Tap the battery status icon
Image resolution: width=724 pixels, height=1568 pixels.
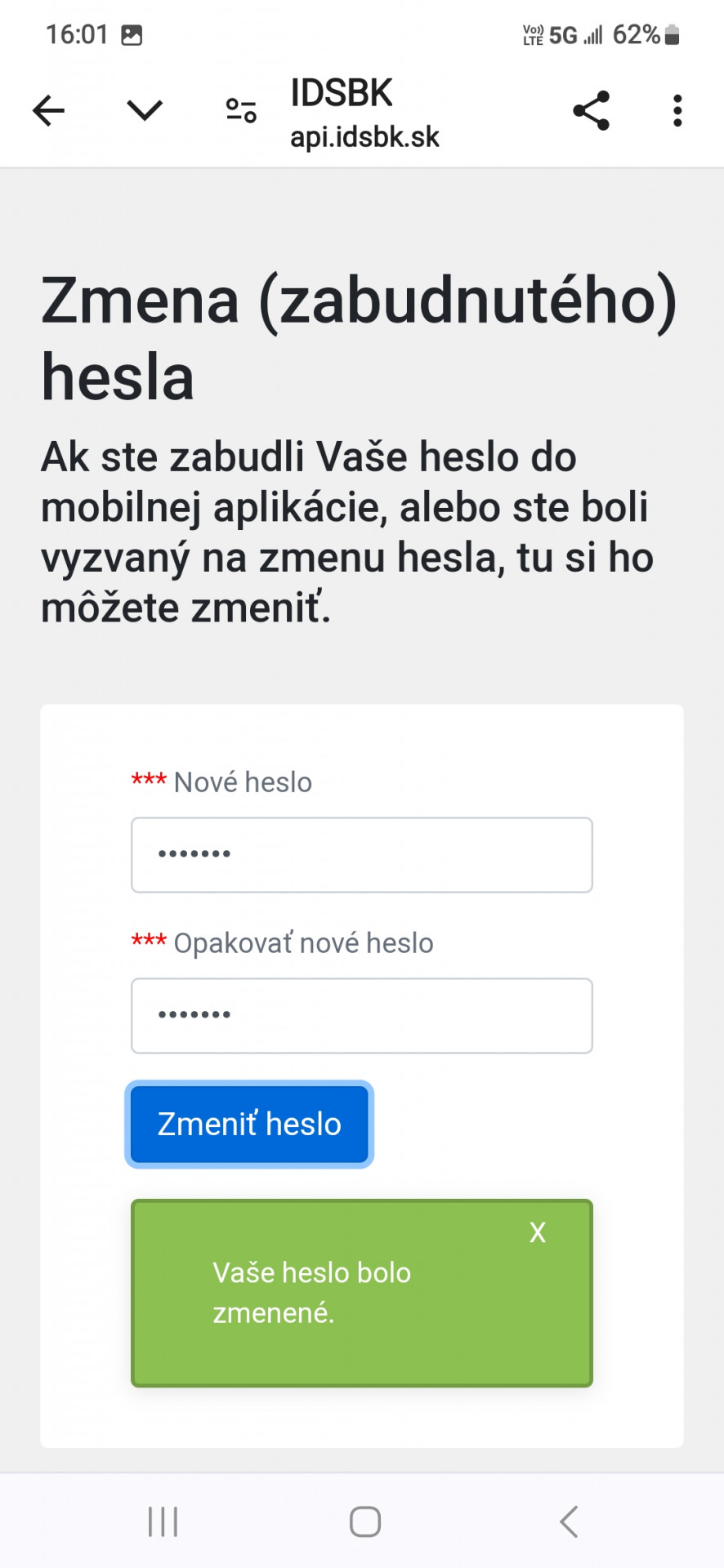coord(673,35)
